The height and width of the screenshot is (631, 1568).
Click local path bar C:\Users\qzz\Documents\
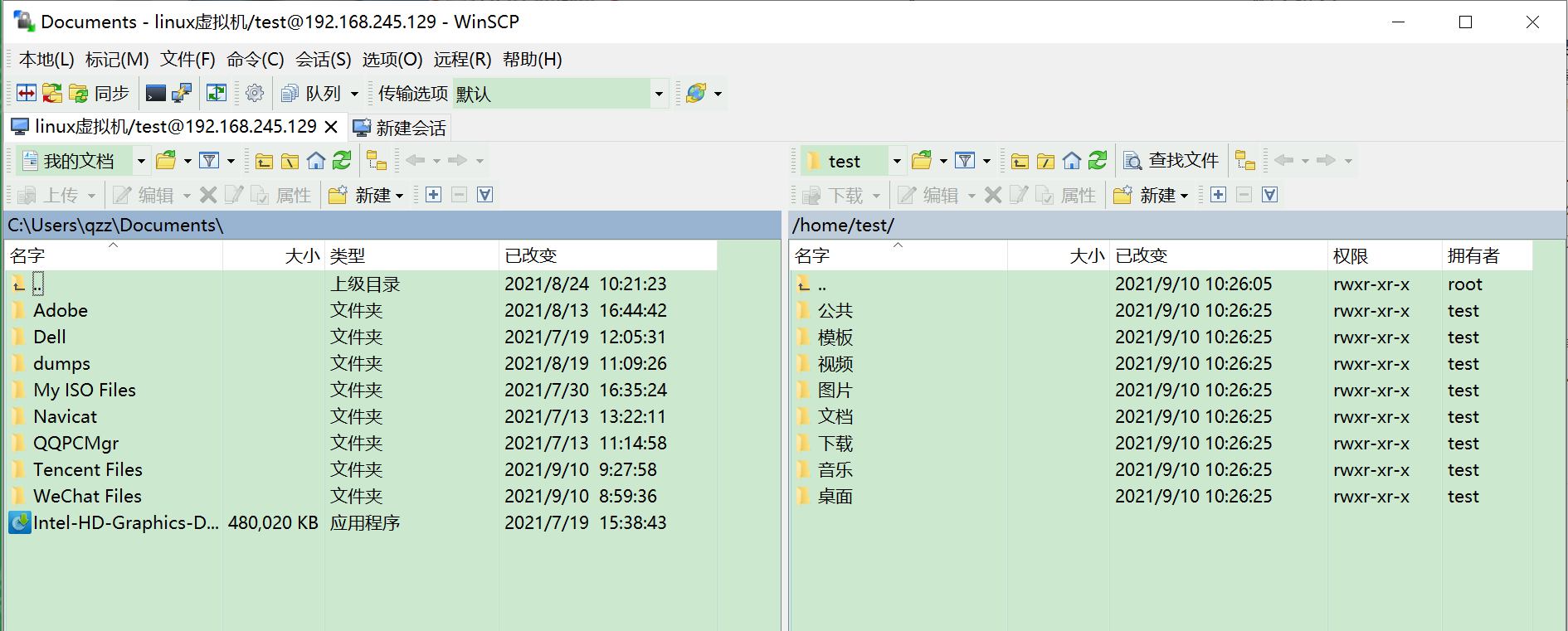pos(393,225)
